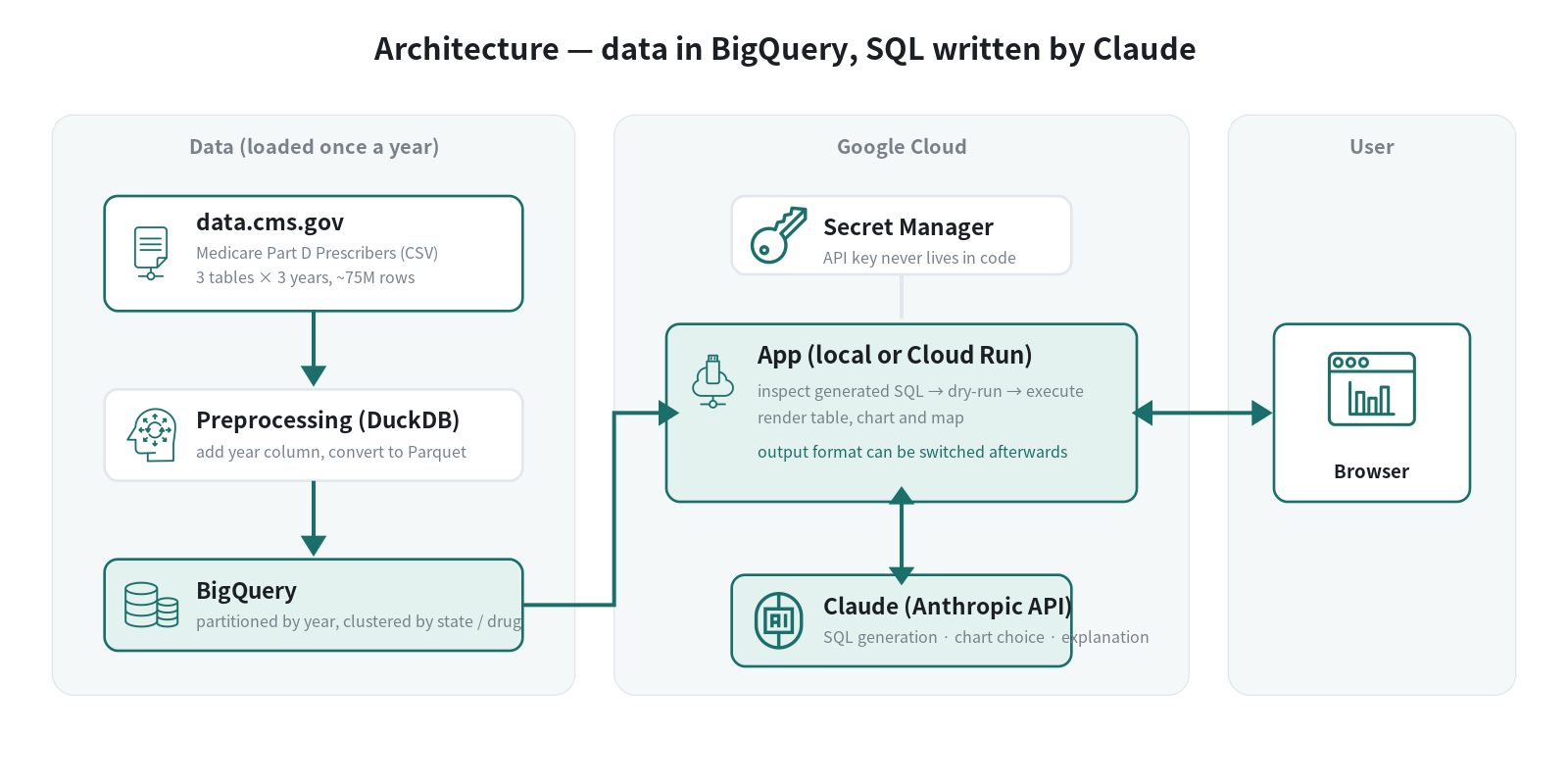Click the Browser label
The width and height of the screenshot is (1568, 784).
pos(1371,471)
